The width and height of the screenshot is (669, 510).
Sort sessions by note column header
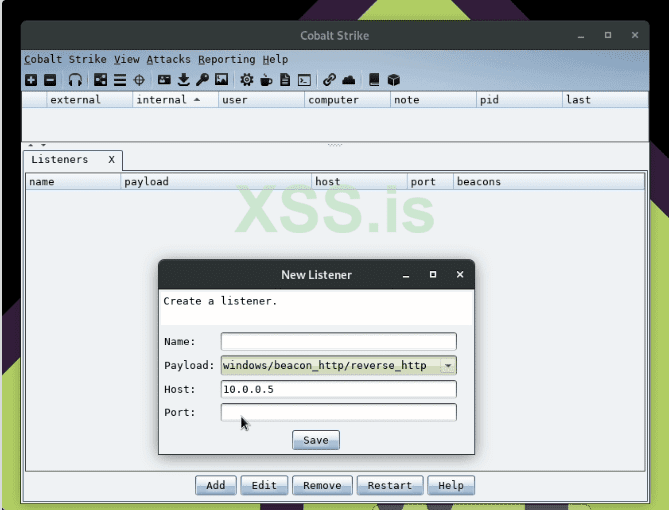[x=433, y=100]
